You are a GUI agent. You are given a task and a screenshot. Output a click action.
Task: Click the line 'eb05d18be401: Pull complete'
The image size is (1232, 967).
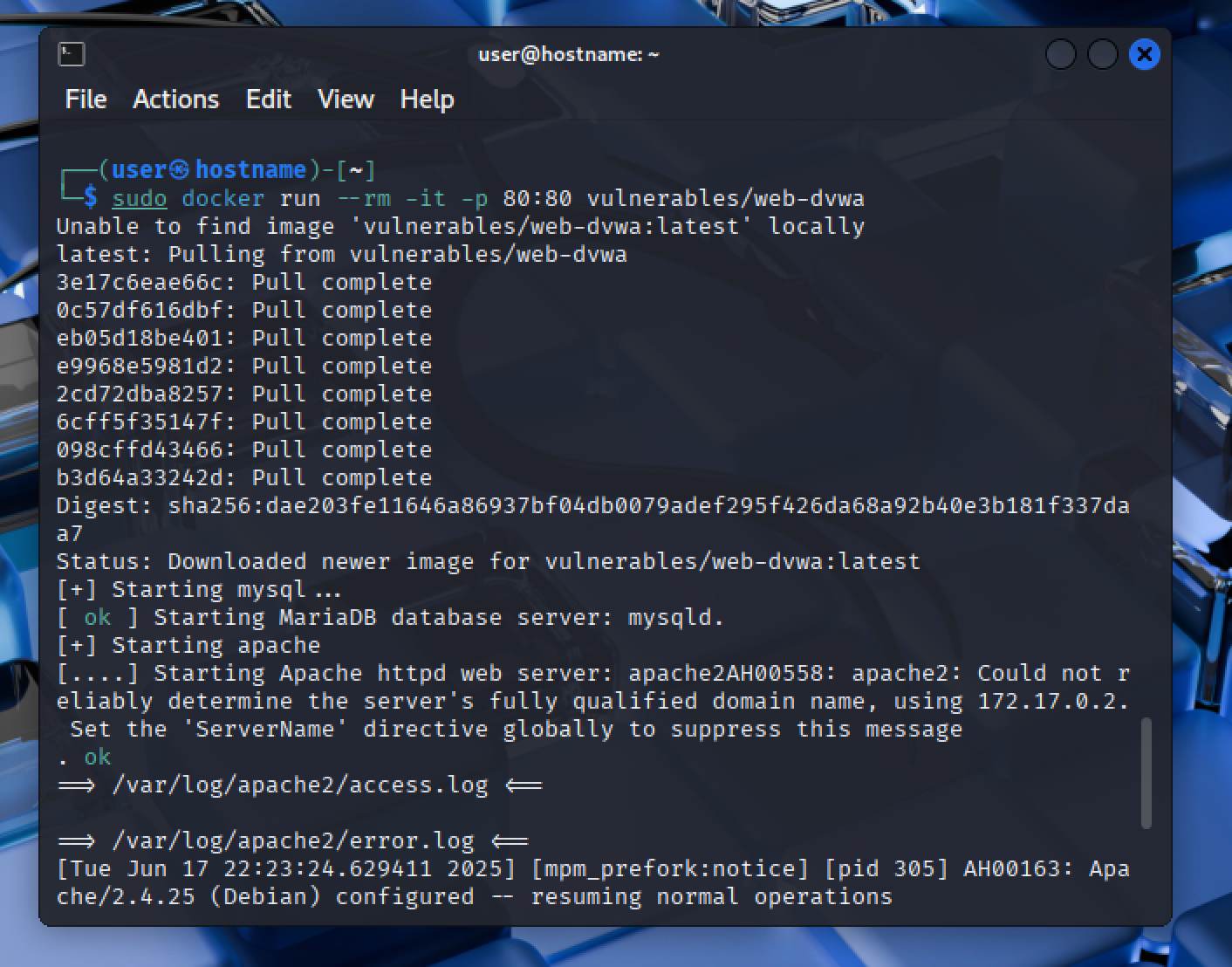(x=244, y=338)
